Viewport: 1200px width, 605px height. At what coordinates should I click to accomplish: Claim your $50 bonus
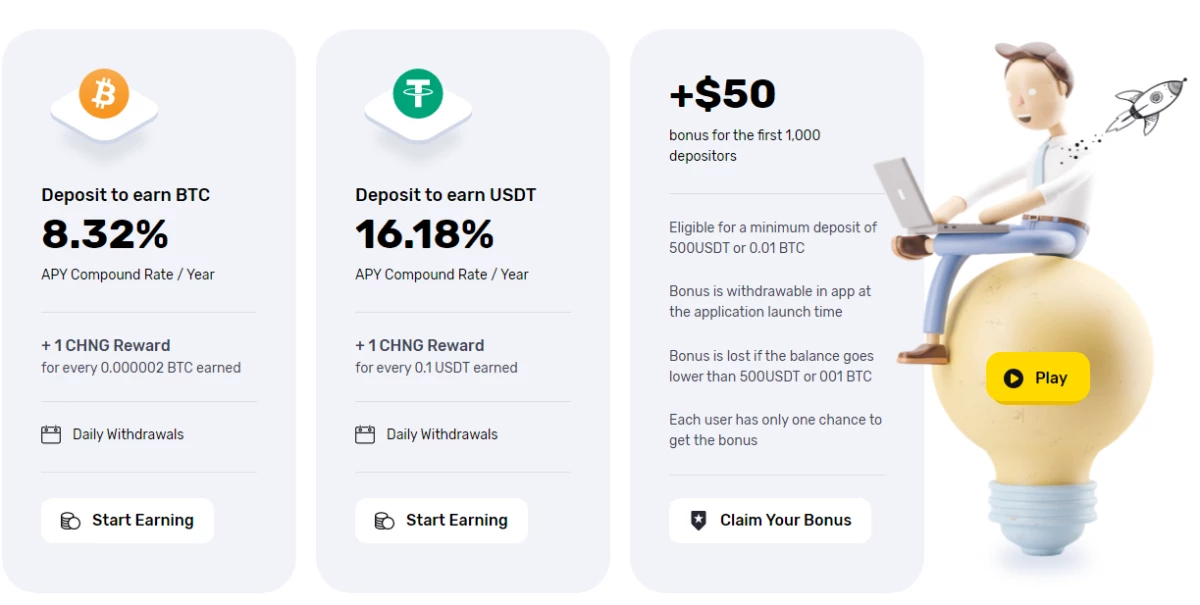coord(770,520)
